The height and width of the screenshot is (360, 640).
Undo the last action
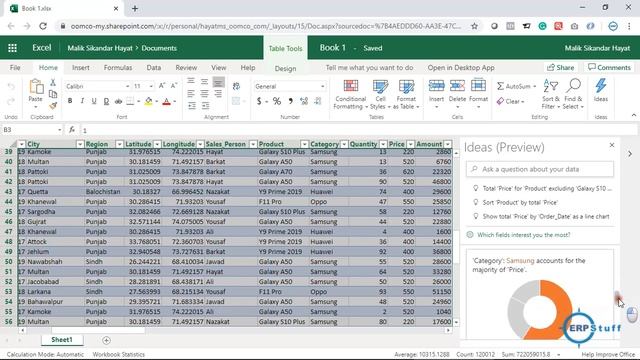point(11,87)
